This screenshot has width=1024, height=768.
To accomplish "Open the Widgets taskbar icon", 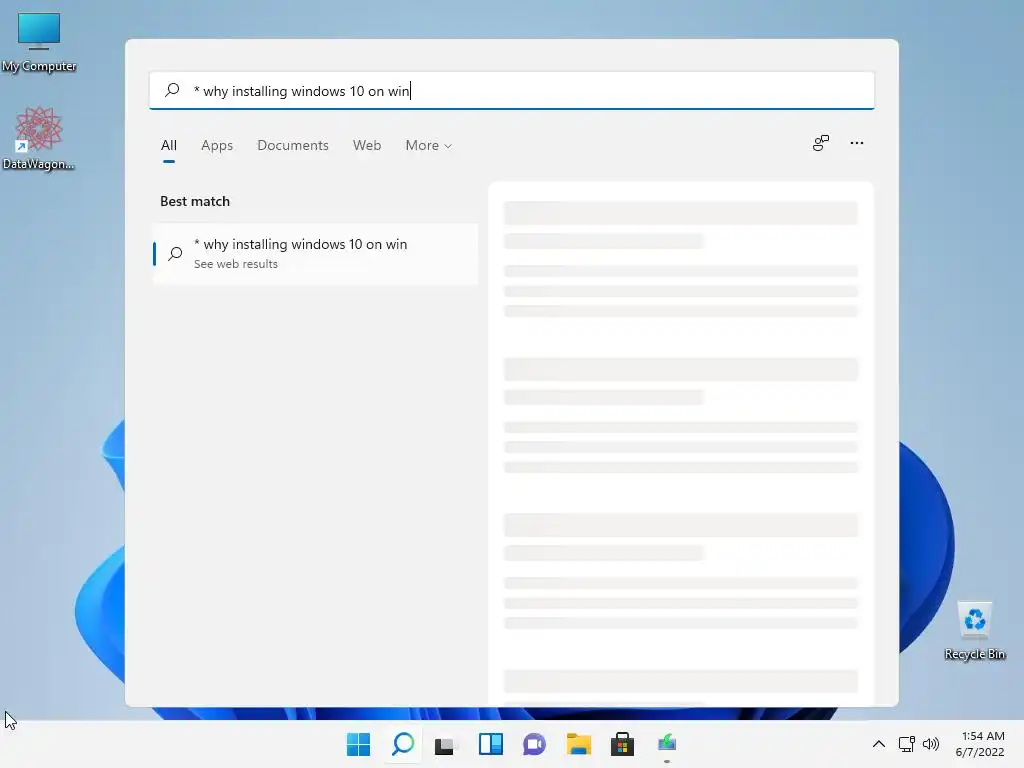I will (x=490, y=744).
